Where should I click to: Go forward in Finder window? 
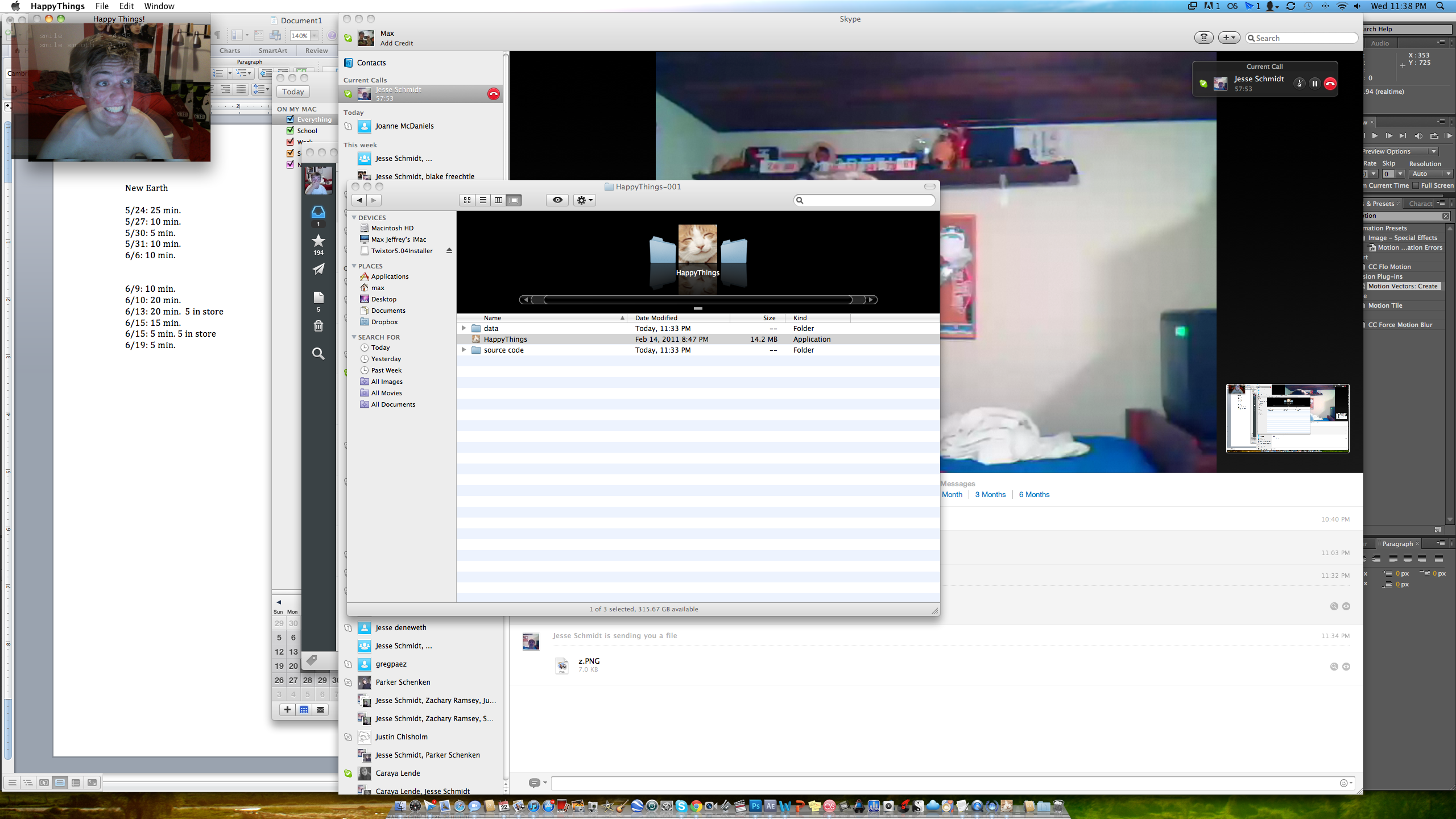[374, 200]
